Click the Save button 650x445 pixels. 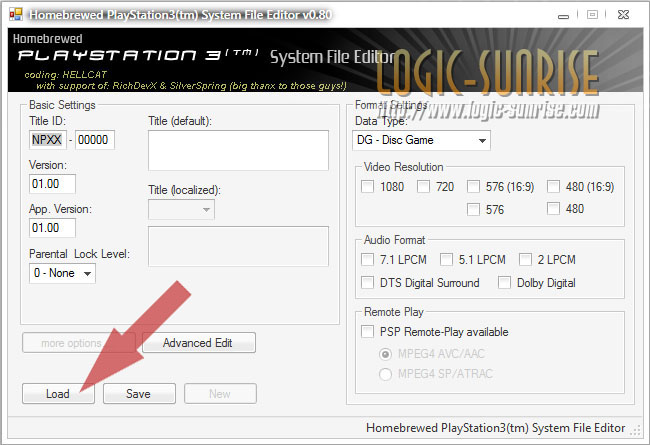point(139,393)
